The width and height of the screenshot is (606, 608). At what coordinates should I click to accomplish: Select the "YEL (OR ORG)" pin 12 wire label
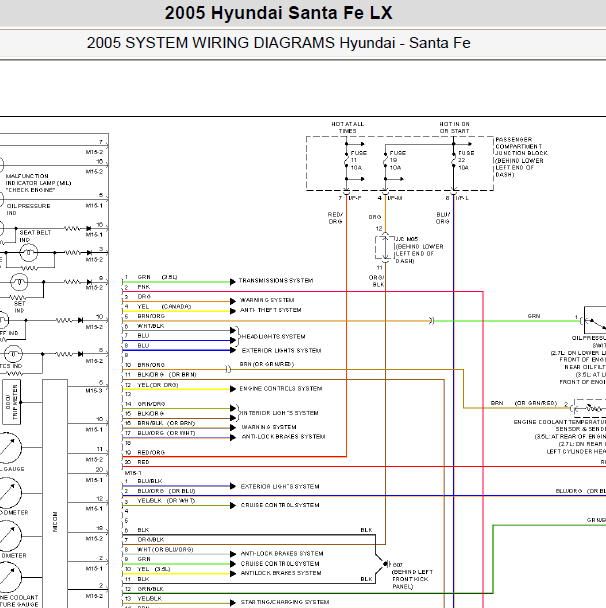(157, 385)
